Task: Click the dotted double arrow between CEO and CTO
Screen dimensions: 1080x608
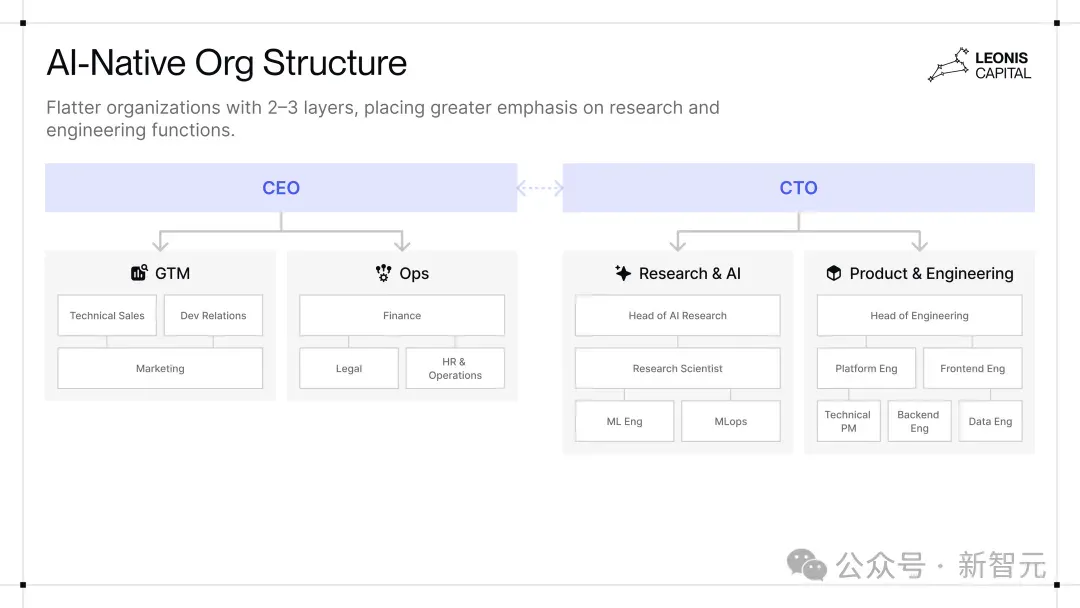Action: point(539,187)
